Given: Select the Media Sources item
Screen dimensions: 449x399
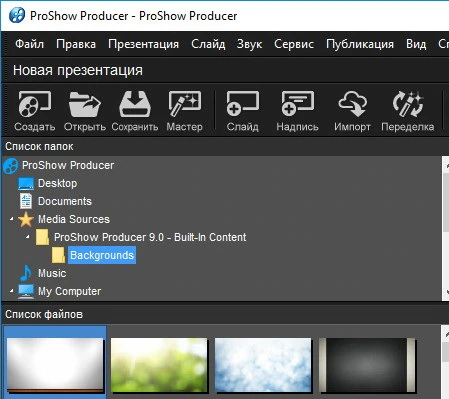Looking at the screenshot, I should click(74, 219).
